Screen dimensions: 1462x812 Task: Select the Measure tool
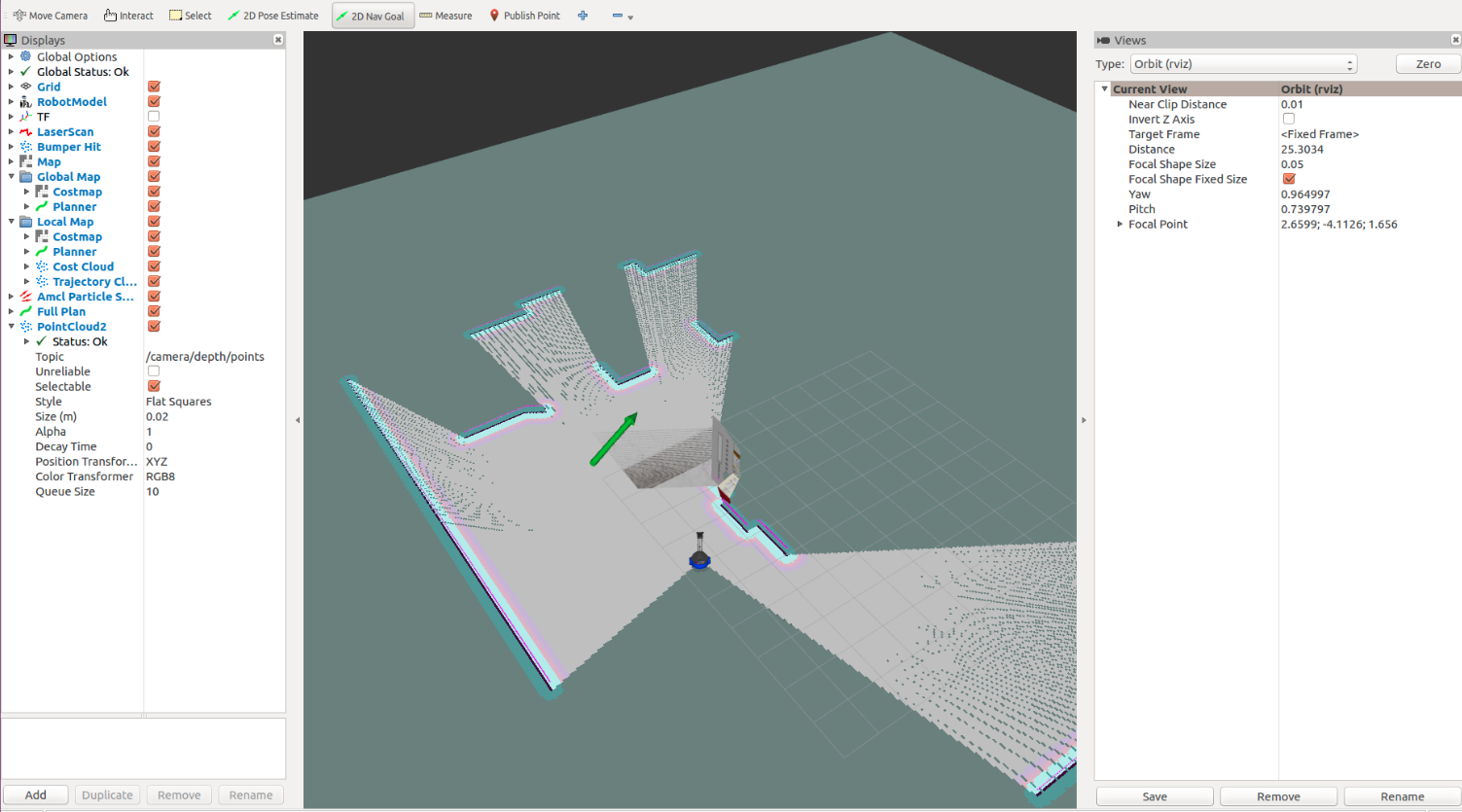446,16
